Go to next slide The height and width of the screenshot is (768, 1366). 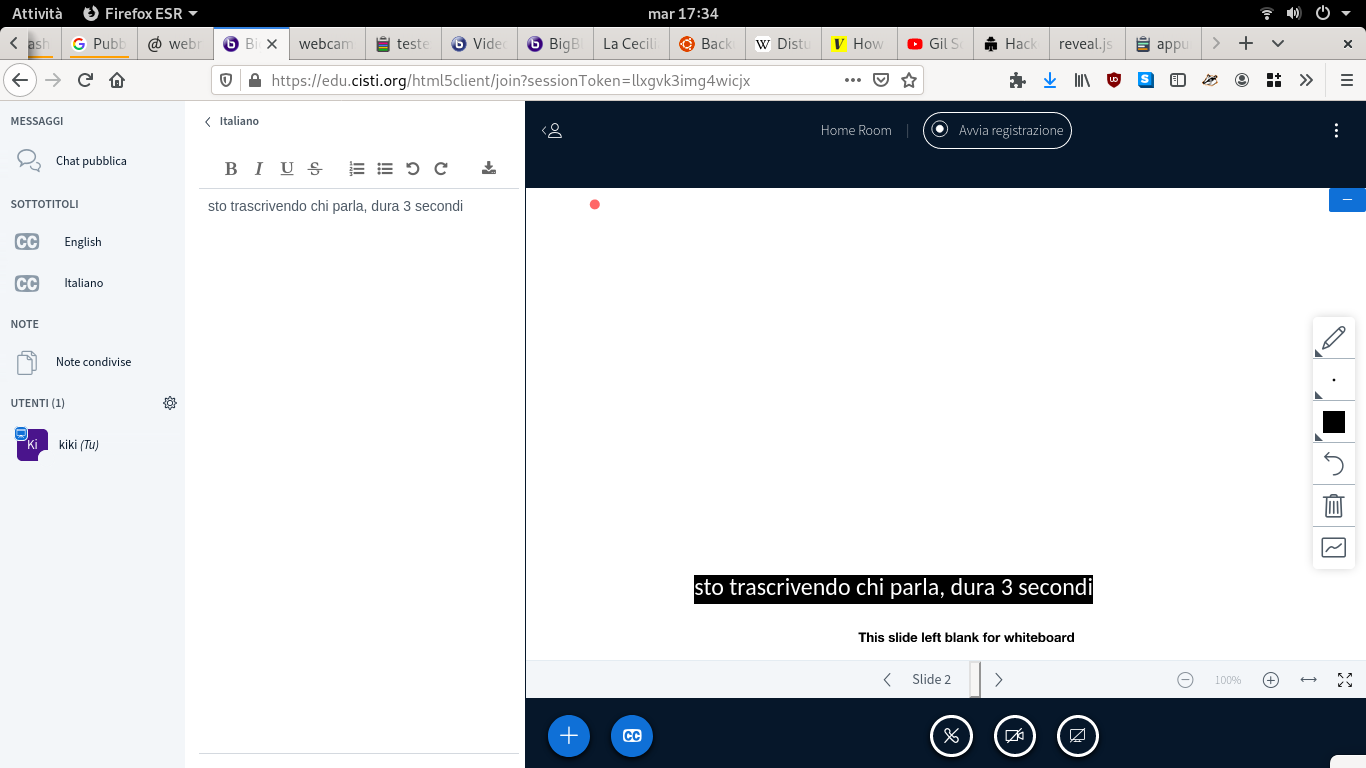(998, 680)
